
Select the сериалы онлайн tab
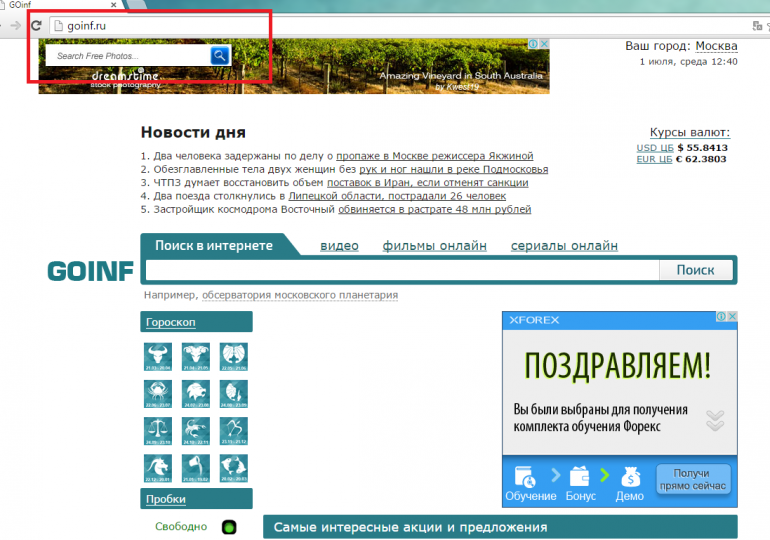(x=564, y=246)
